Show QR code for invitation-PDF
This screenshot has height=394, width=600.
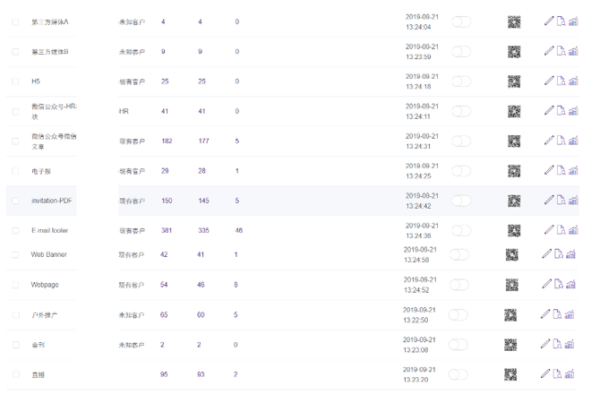514,201
